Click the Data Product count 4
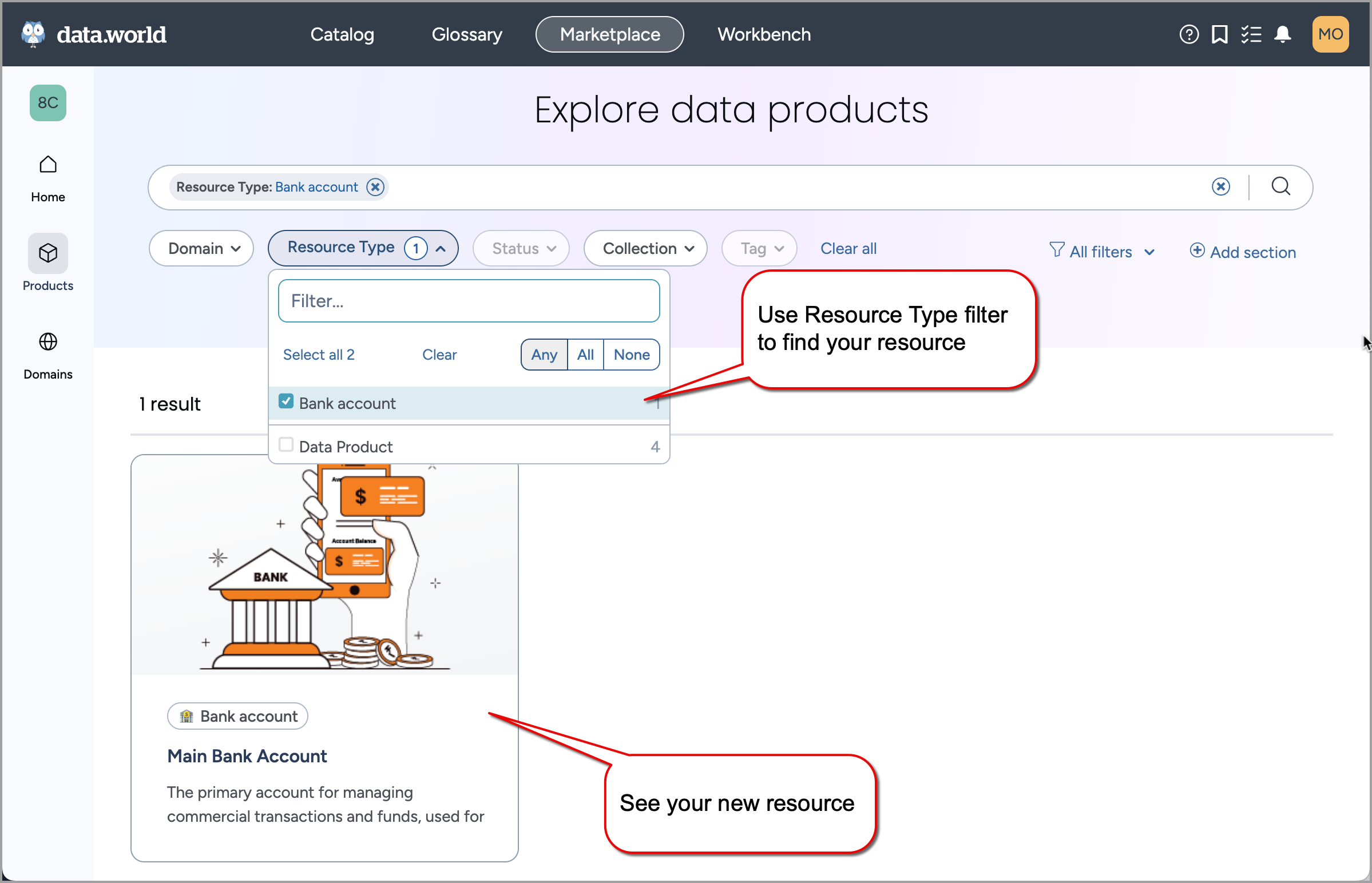This screenshot has width=1372, height=883. tap(655, 447)
